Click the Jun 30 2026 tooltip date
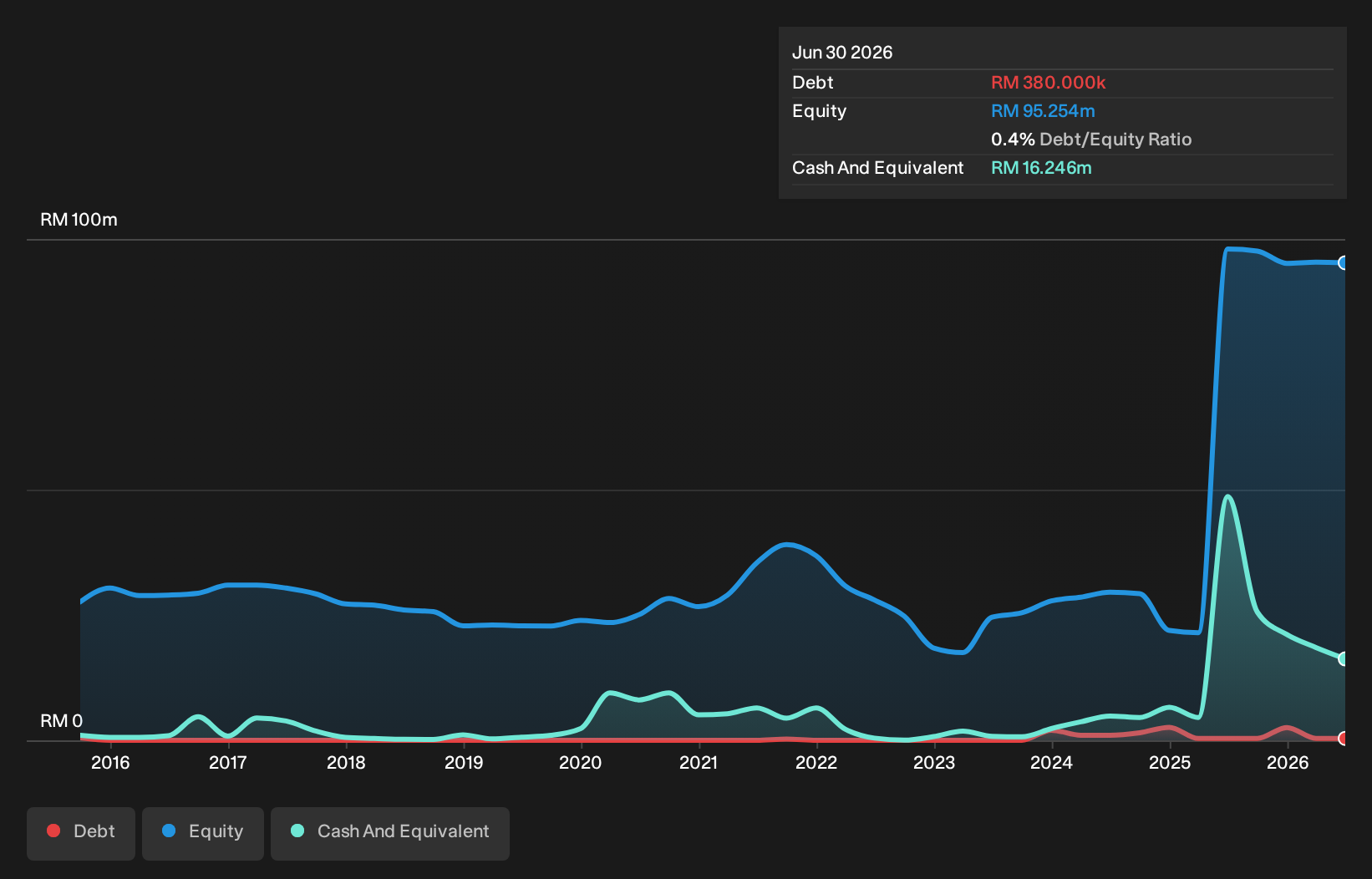The image size is (1372, 879). click(842, 53)
